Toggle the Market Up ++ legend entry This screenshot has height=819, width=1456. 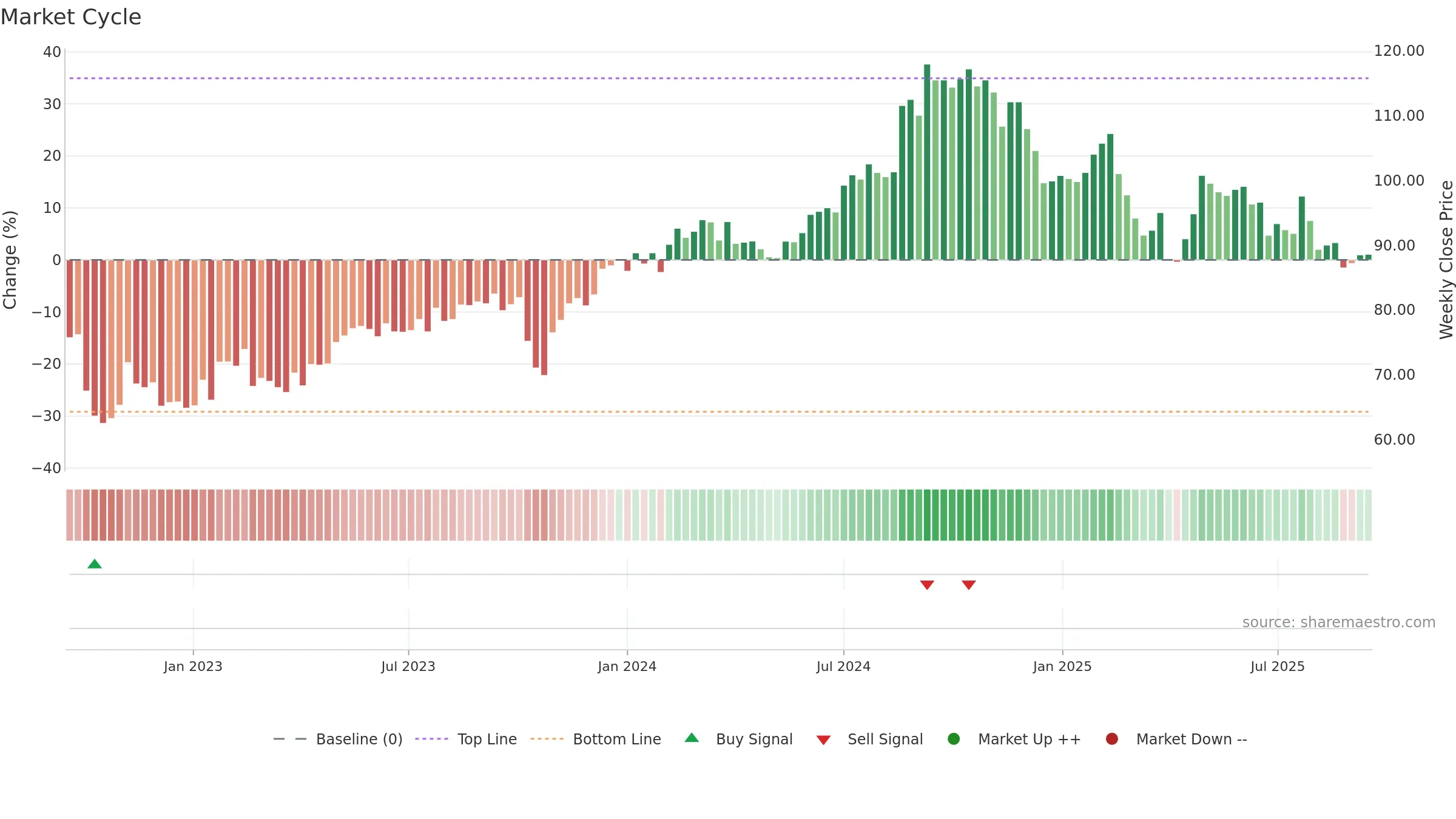1014,739
